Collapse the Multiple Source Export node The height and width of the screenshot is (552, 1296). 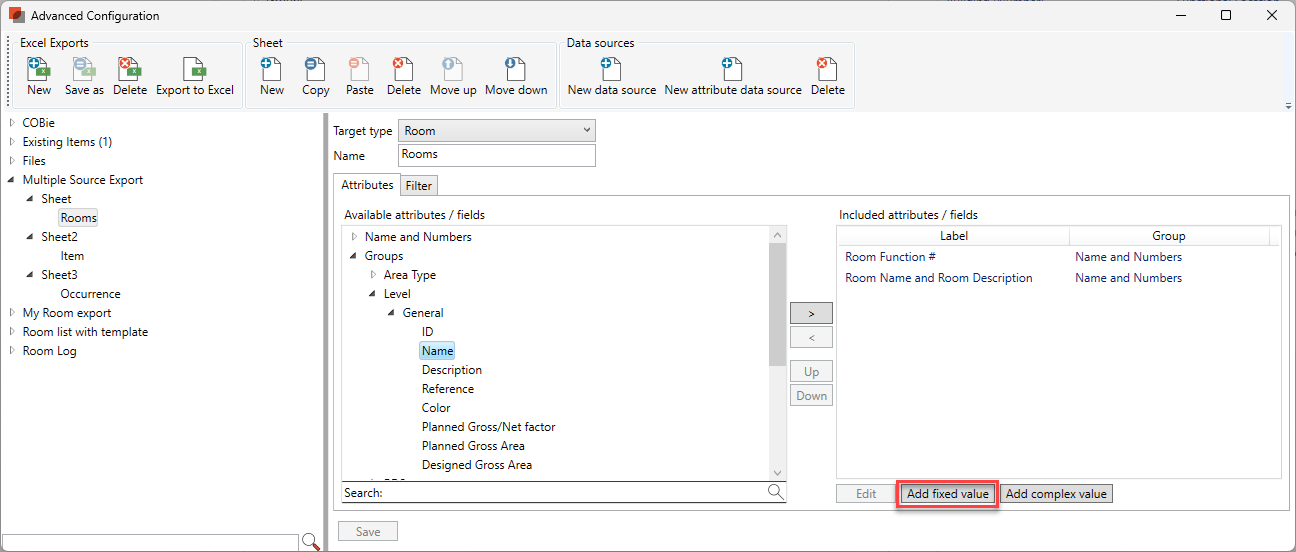click(x=12, y=180)
